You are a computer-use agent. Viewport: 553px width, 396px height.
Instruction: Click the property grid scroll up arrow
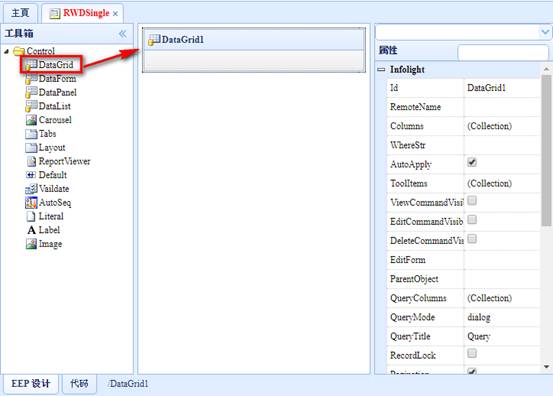[546, 69]
